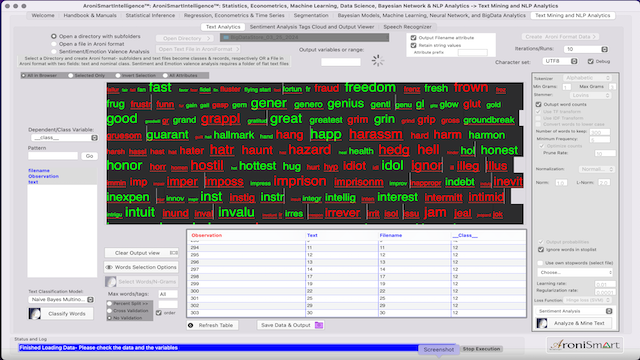Click the Stop Execution button
Image resolution: width=640 pixels, height=360 pixels.
481,349
